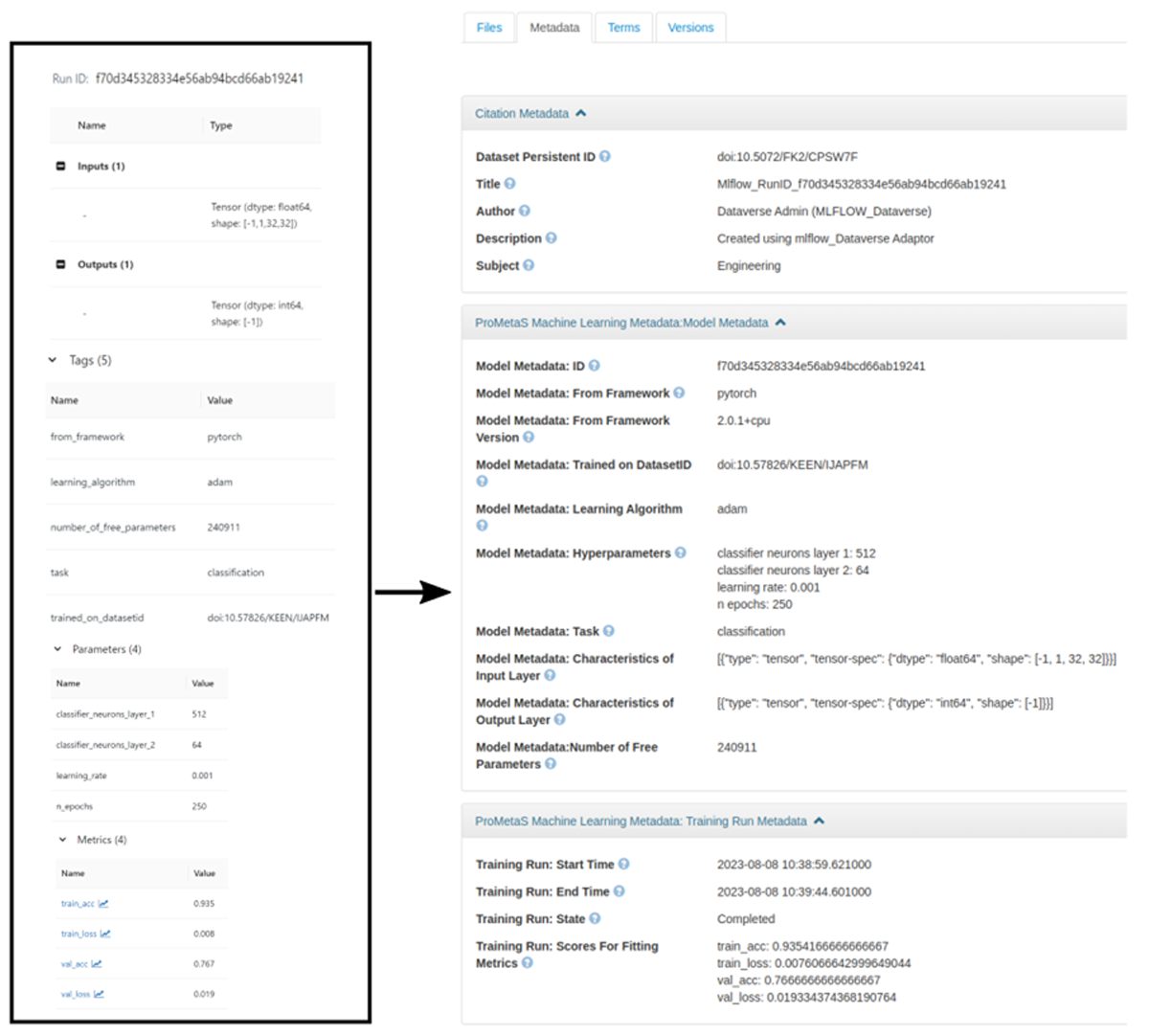
Task: Select the start time value 2023-08-08 10:38:59
Action: pyautogui.click(x=794, y=864)
